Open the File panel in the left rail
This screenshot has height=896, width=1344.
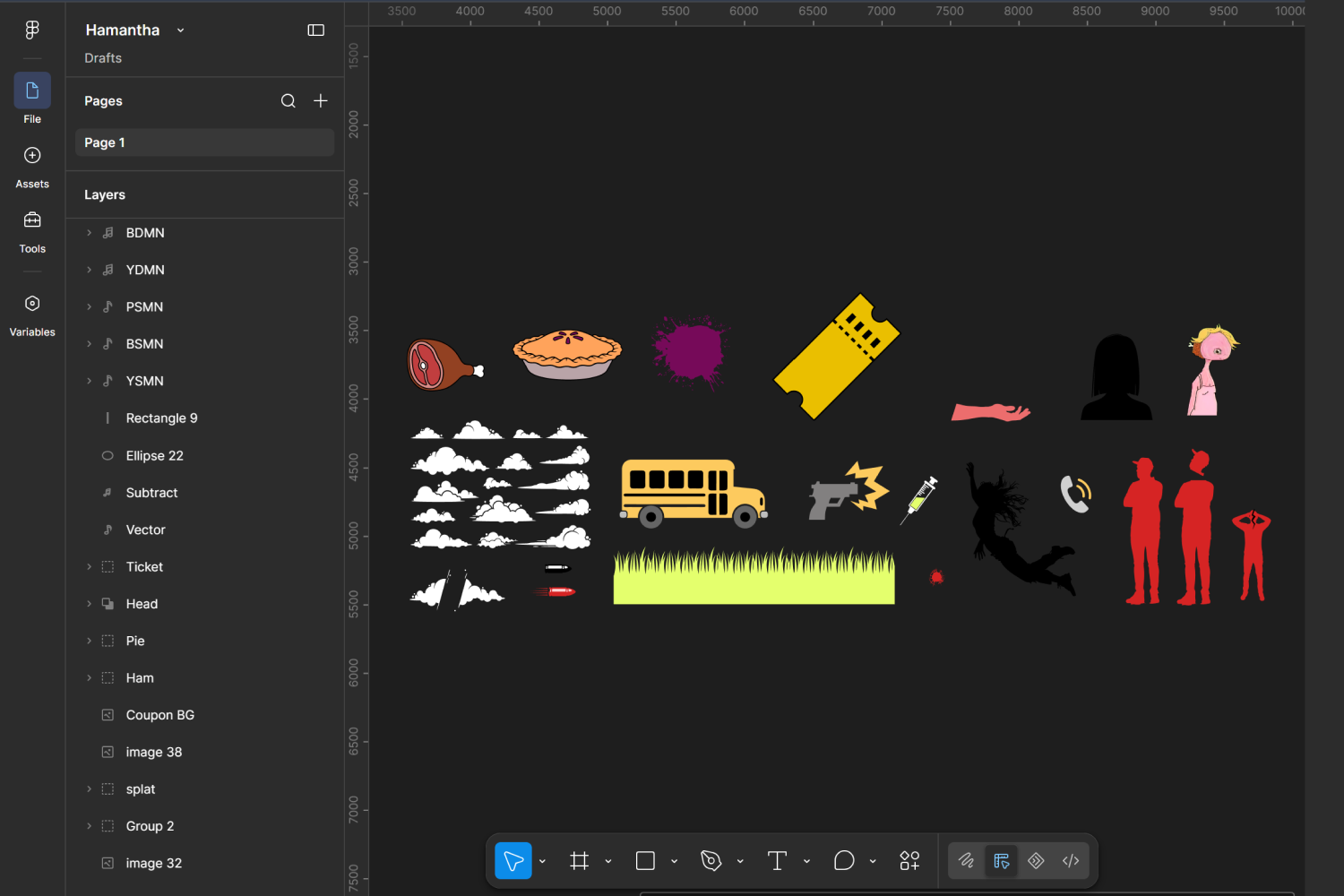point(32,99)
